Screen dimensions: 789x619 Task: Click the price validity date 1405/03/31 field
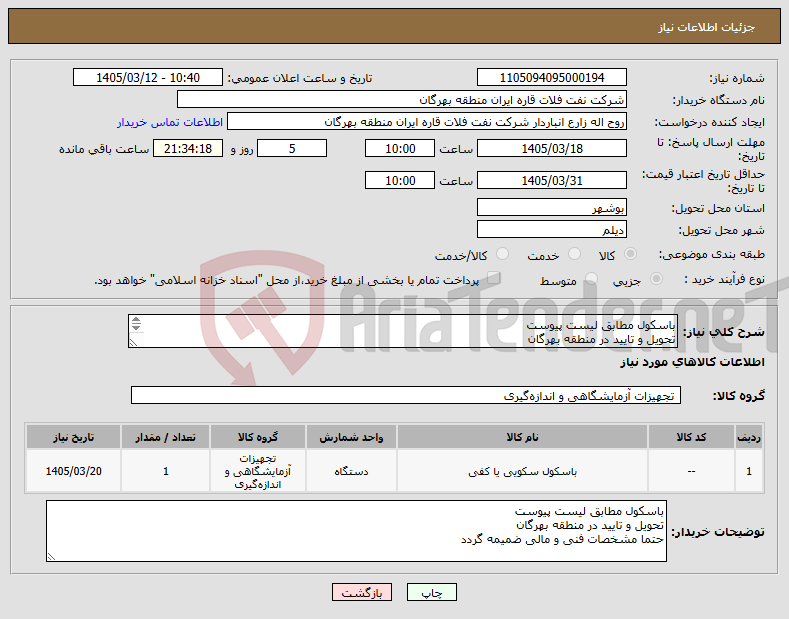tap(551, 181)
